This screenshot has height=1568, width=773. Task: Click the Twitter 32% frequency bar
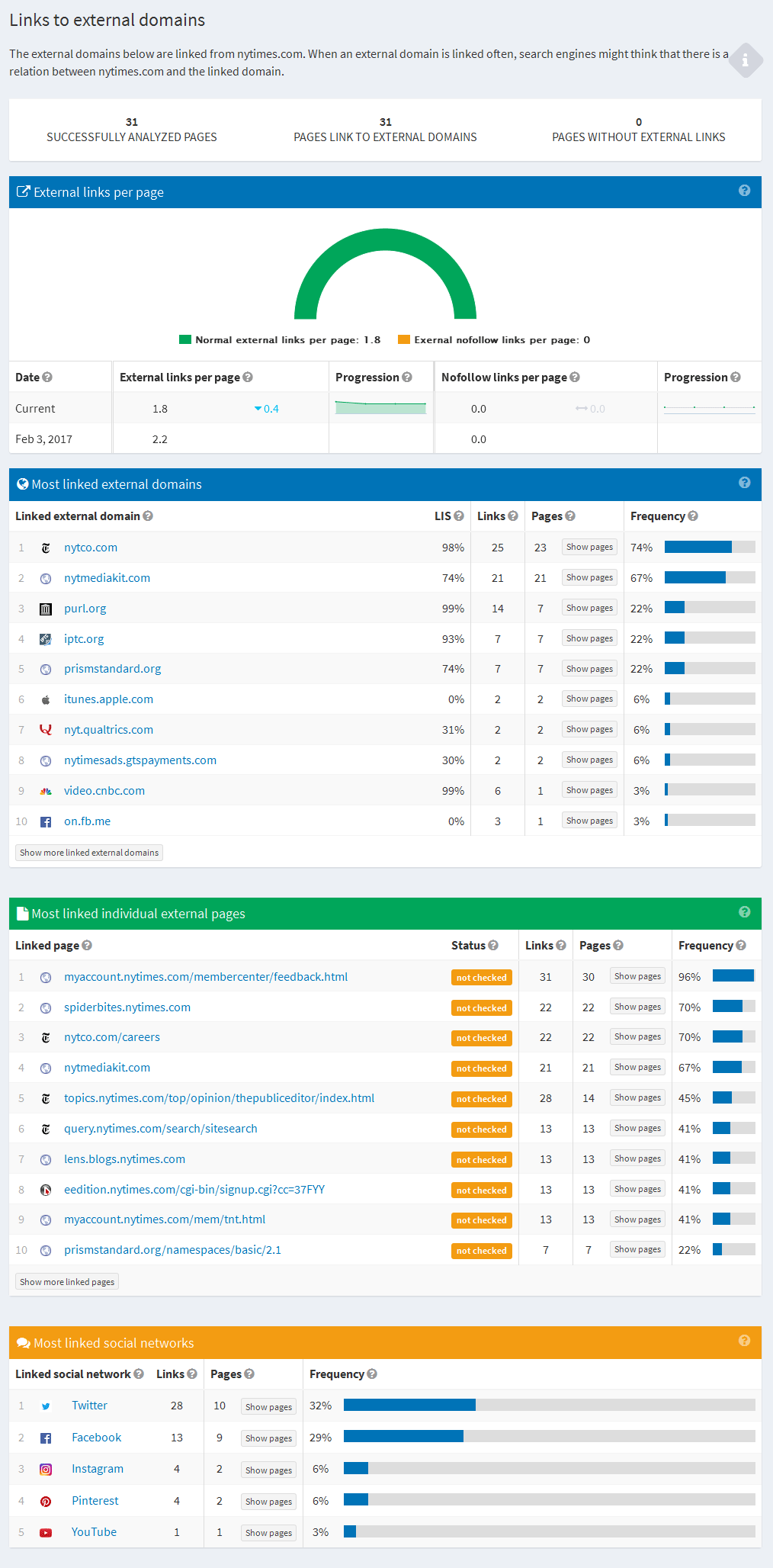coord(550,1405)
